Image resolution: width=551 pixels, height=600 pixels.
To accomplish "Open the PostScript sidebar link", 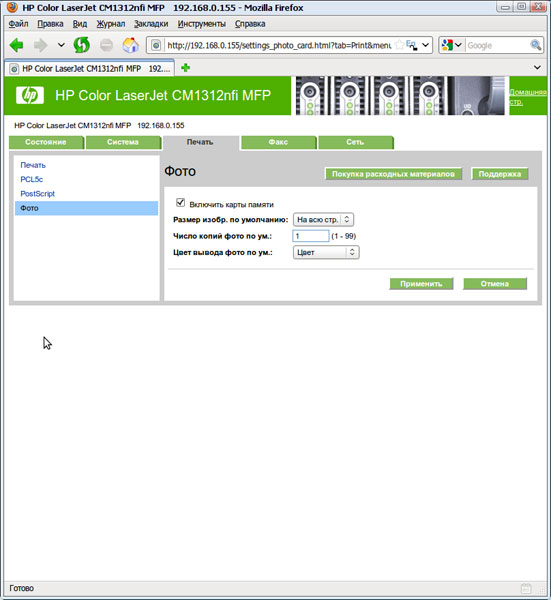I will click(x=37, y=194).
